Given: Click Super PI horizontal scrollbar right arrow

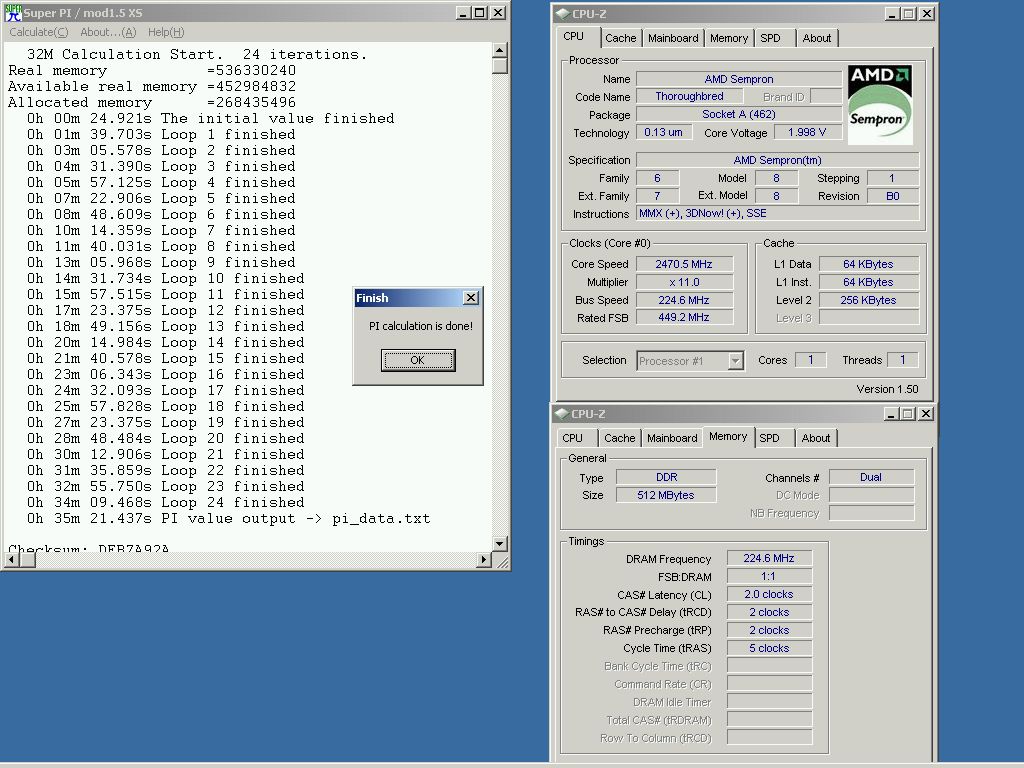Looking at the screenshot, I should tap(483, 560).
